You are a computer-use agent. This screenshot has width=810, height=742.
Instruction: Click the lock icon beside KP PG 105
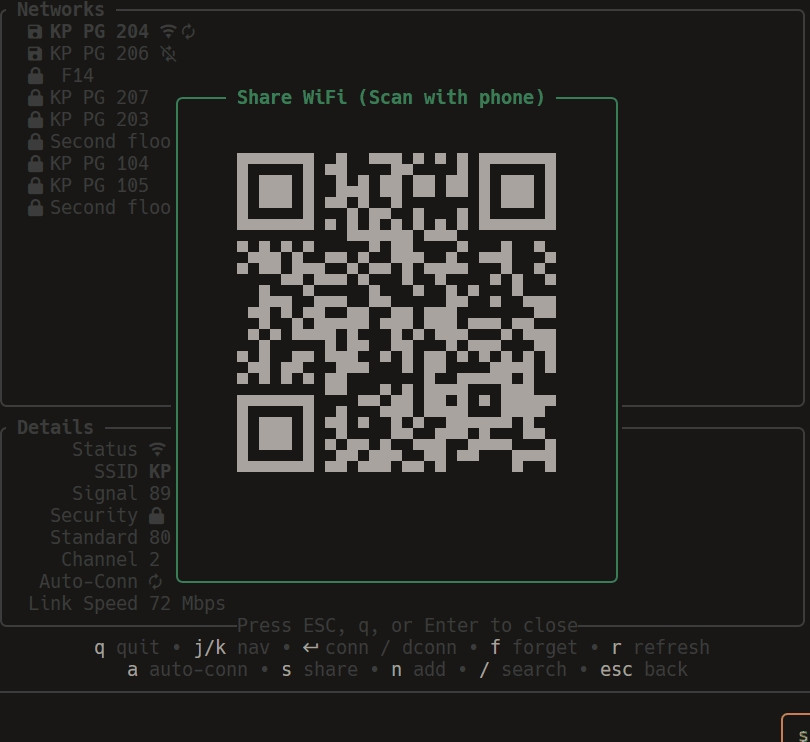[35, 186]
